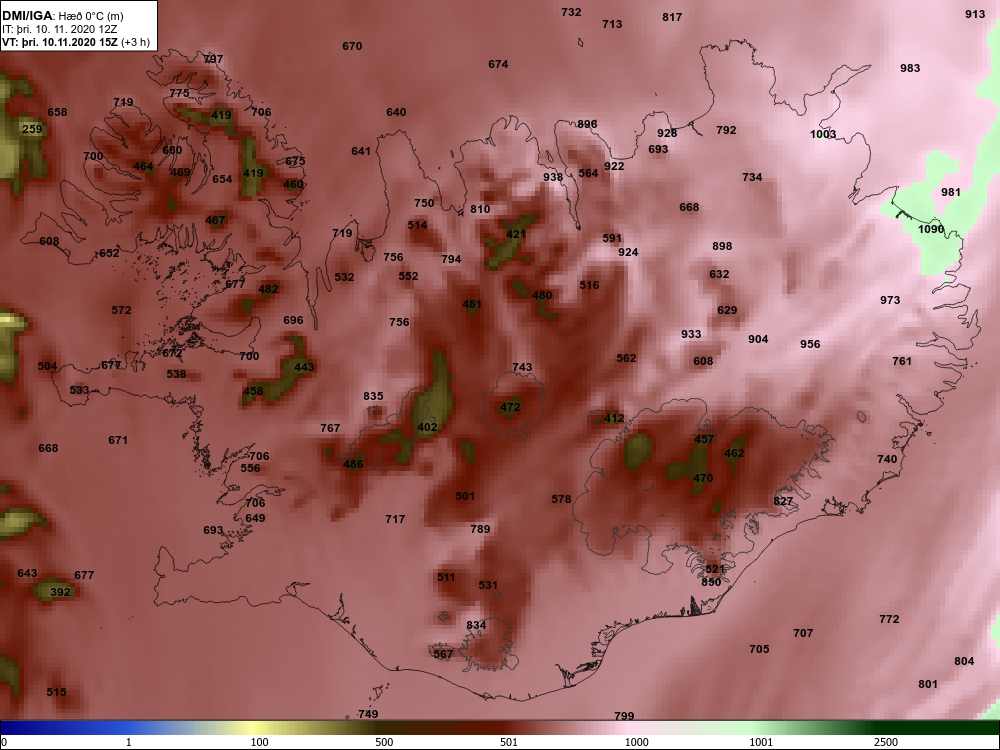Click the 2500 label on the color scale

[886, 742]
